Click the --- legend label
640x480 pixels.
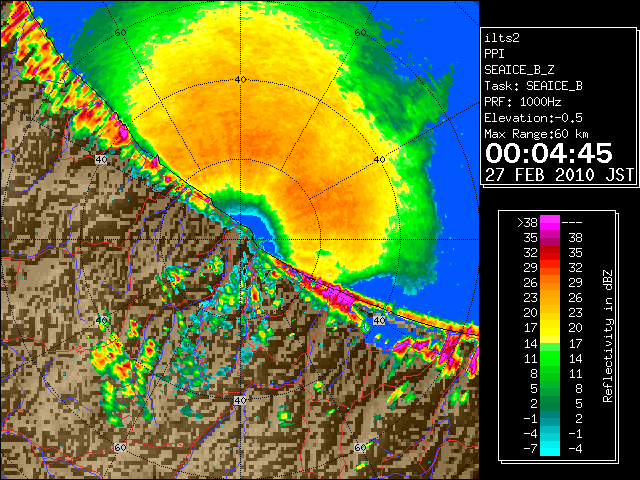point(572,223)
